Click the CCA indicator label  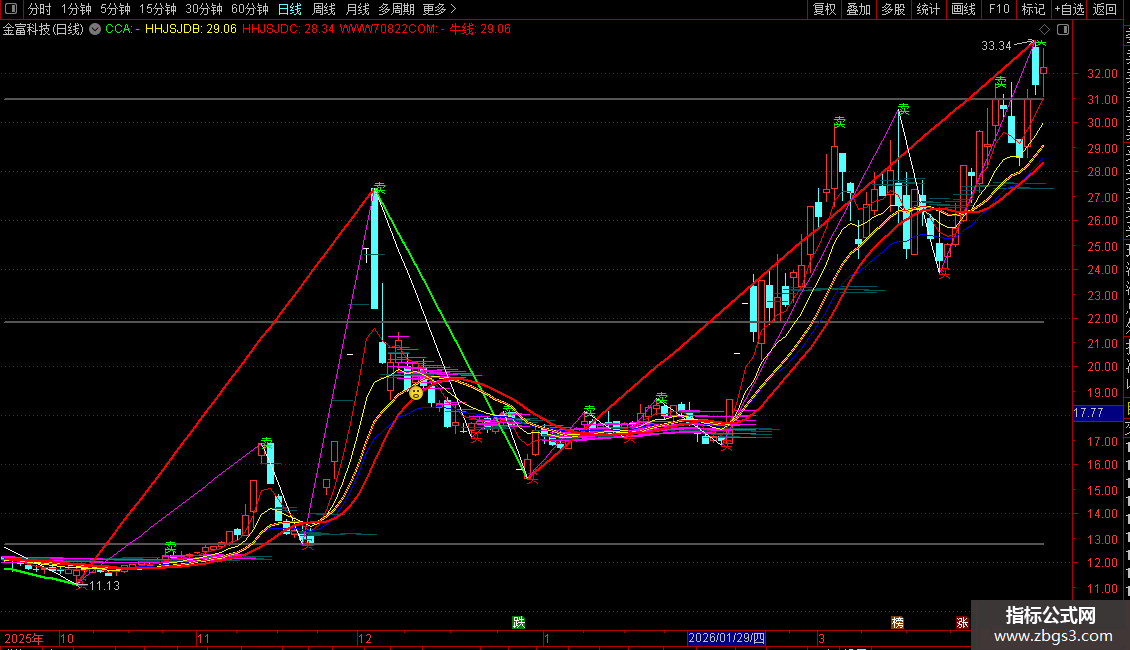click(x=122, y=30)
